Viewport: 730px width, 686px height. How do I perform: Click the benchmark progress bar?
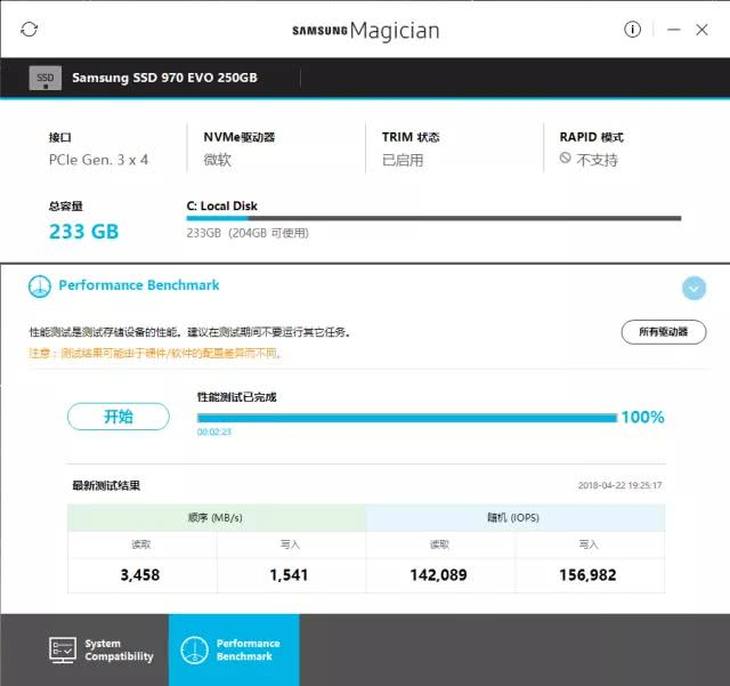tap(407, 417)
